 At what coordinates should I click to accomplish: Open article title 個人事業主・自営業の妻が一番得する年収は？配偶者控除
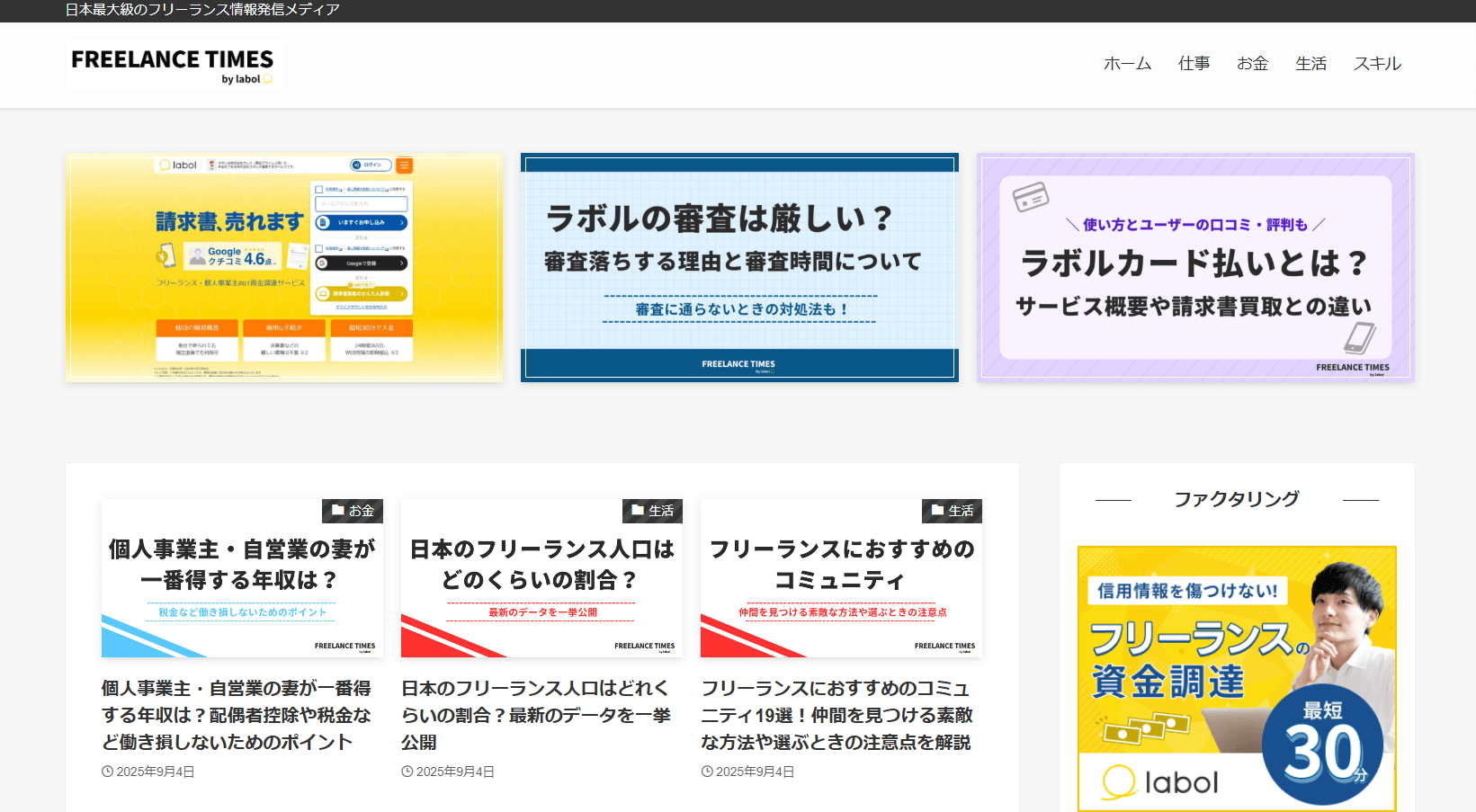click(x=237, y=715)
